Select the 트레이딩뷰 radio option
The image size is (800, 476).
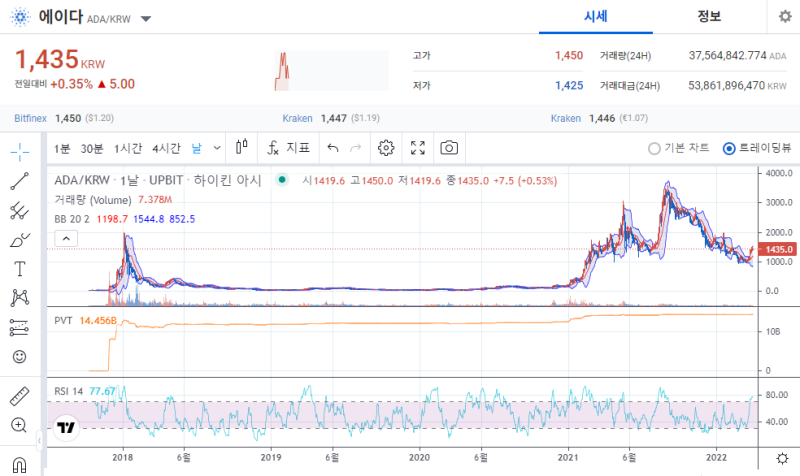click(758, 148)
